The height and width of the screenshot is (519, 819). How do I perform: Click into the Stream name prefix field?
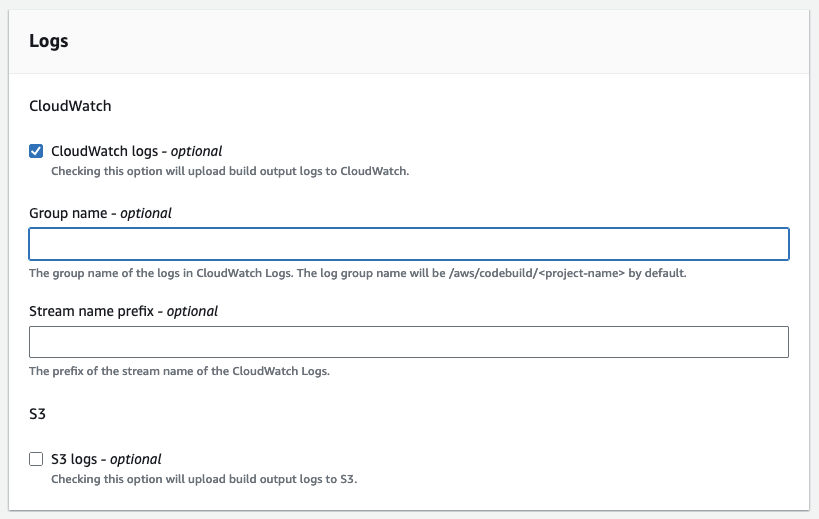(x=409, y=342)
